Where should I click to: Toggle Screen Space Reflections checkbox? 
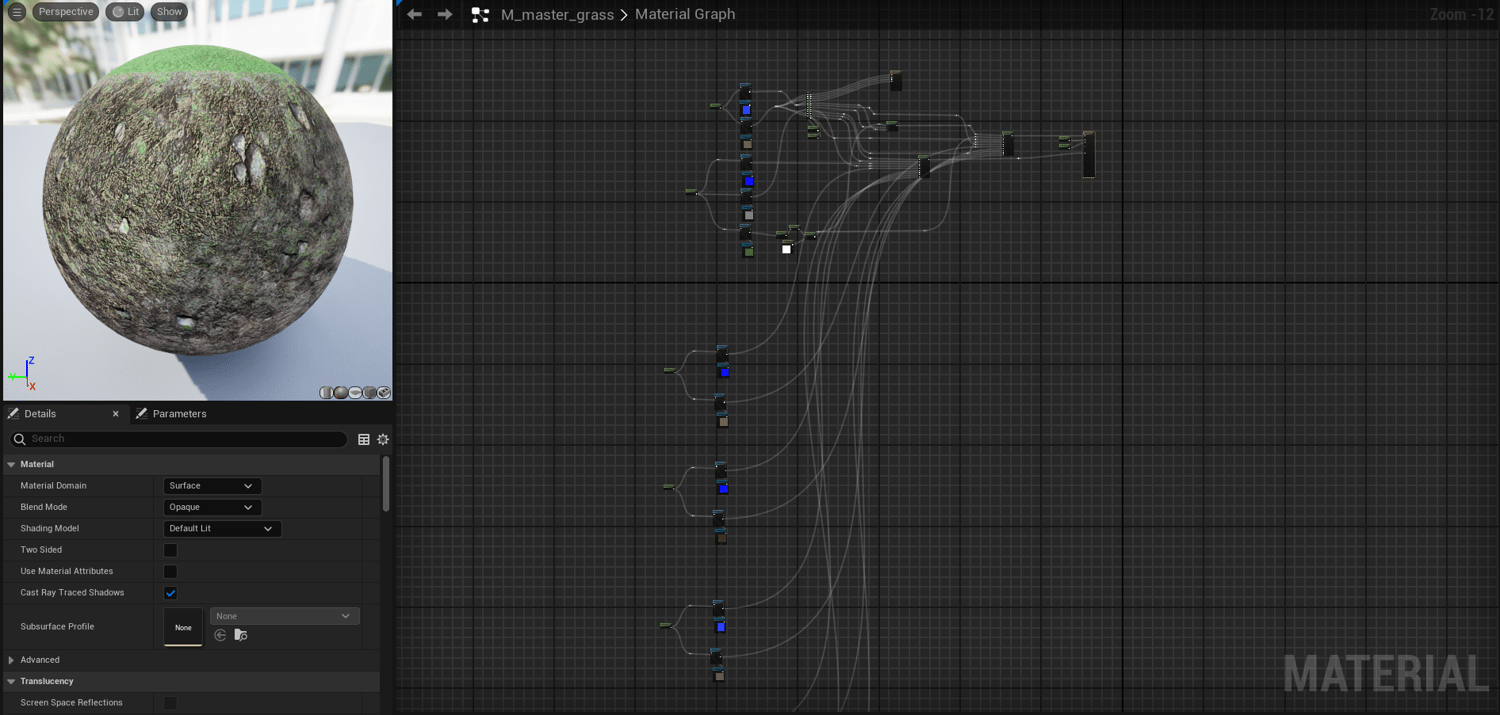pyautogui.click(x=170, y=703)
